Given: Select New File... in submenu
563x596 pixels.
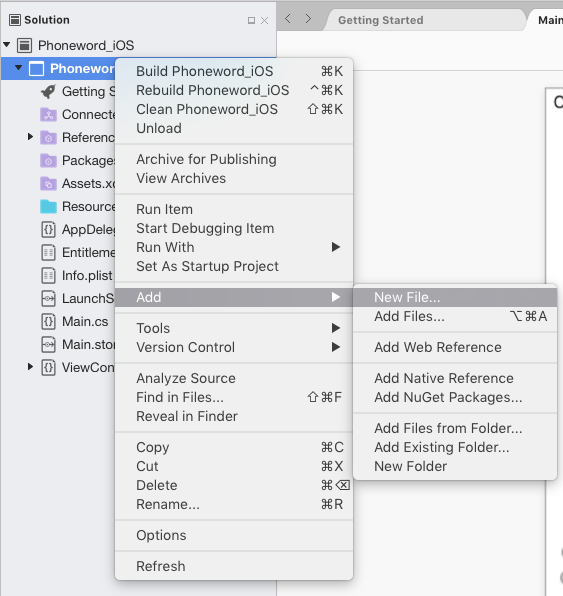Looking at the screenshot, I should [455, 297].
